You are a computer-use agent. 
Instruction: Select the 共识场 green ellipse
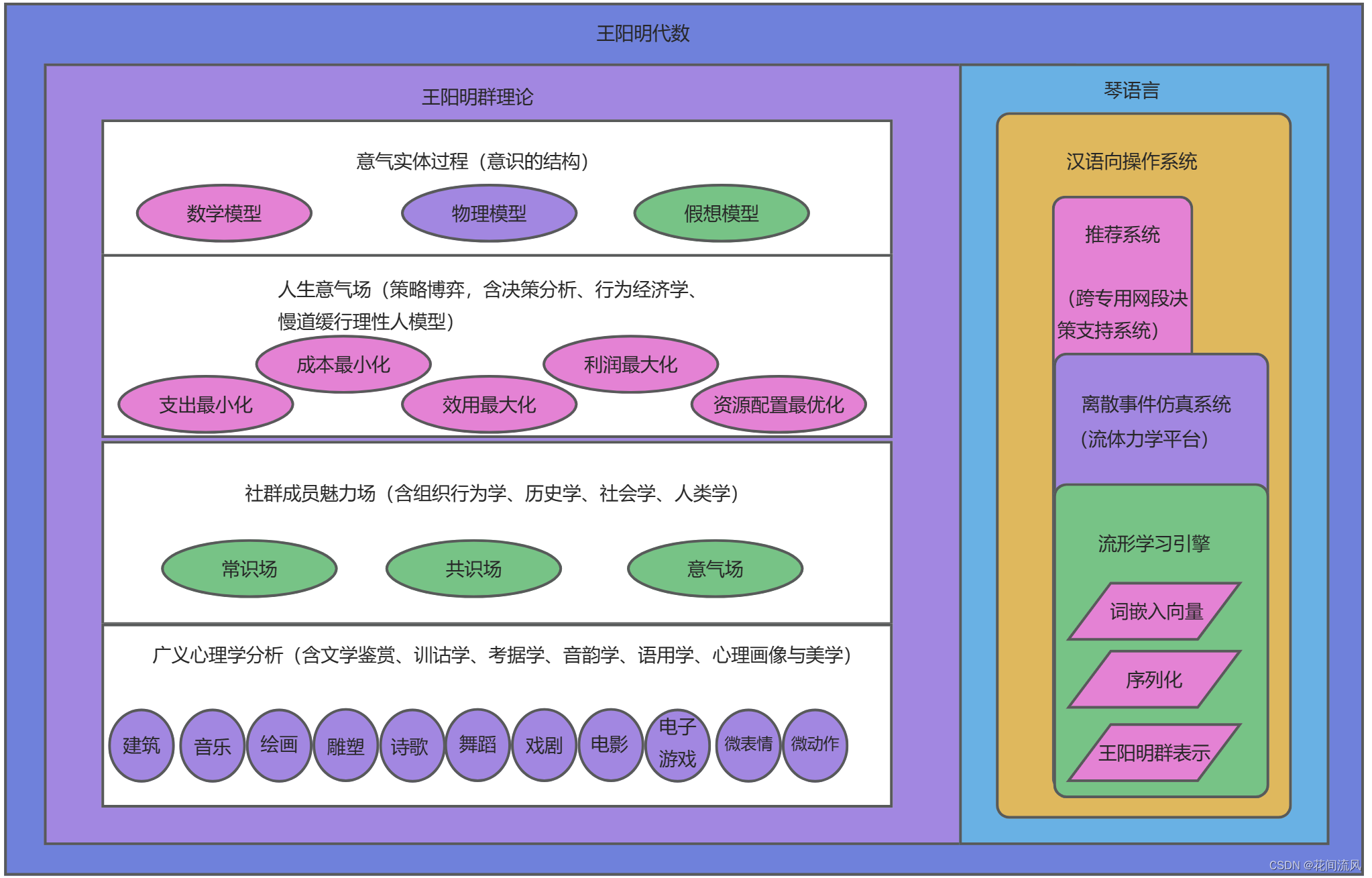click(473, 569)
